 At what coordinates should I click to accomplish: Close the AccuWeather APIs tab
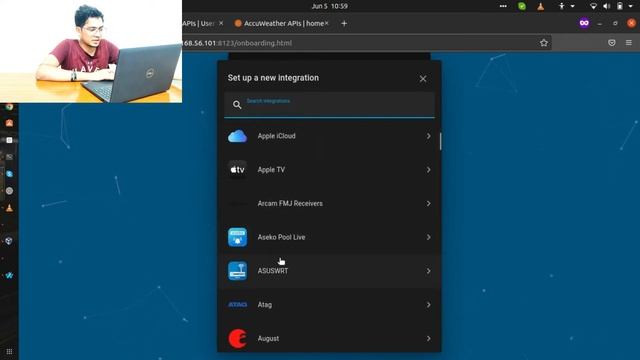[x=327, y=24]
